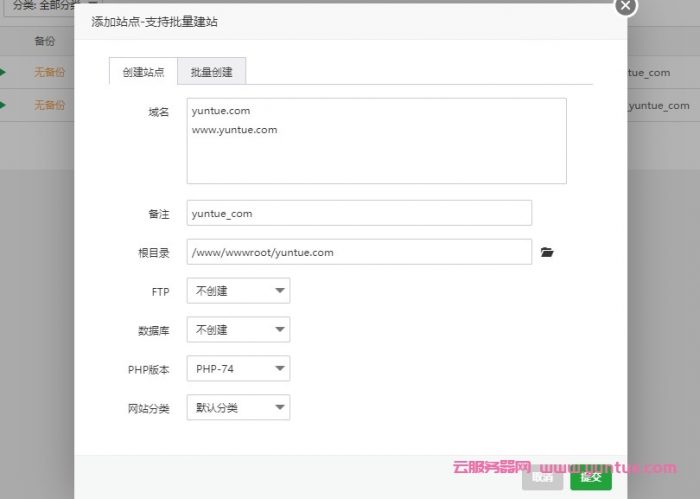Image resolution: width=700 pixels, height=499 pixels.
Task: Switch to the 创建站点 tab
Action: [142, 71]
